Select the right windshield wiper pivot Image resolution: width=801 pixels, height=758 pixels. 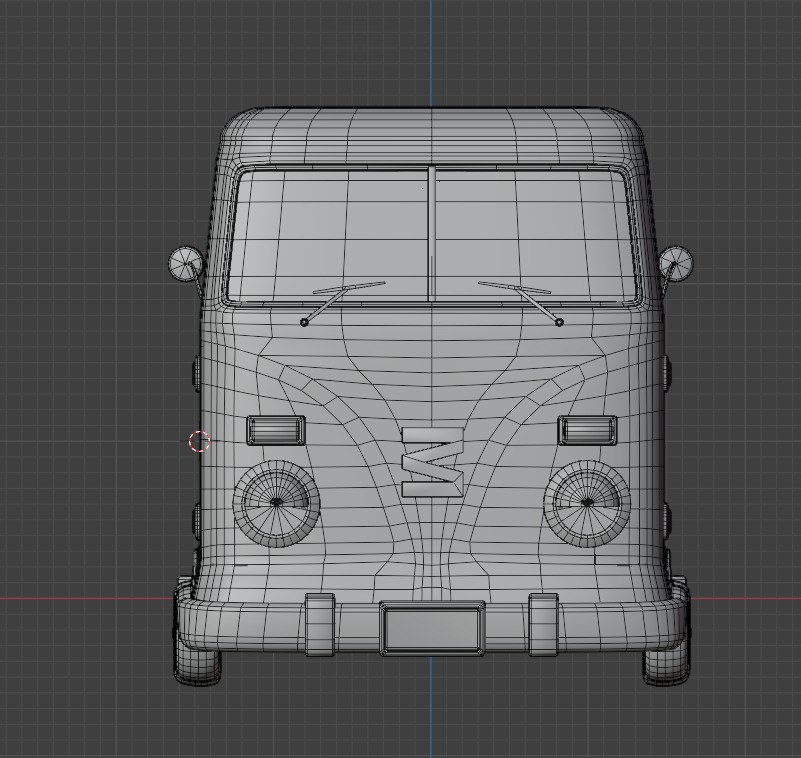coord(559,322)
